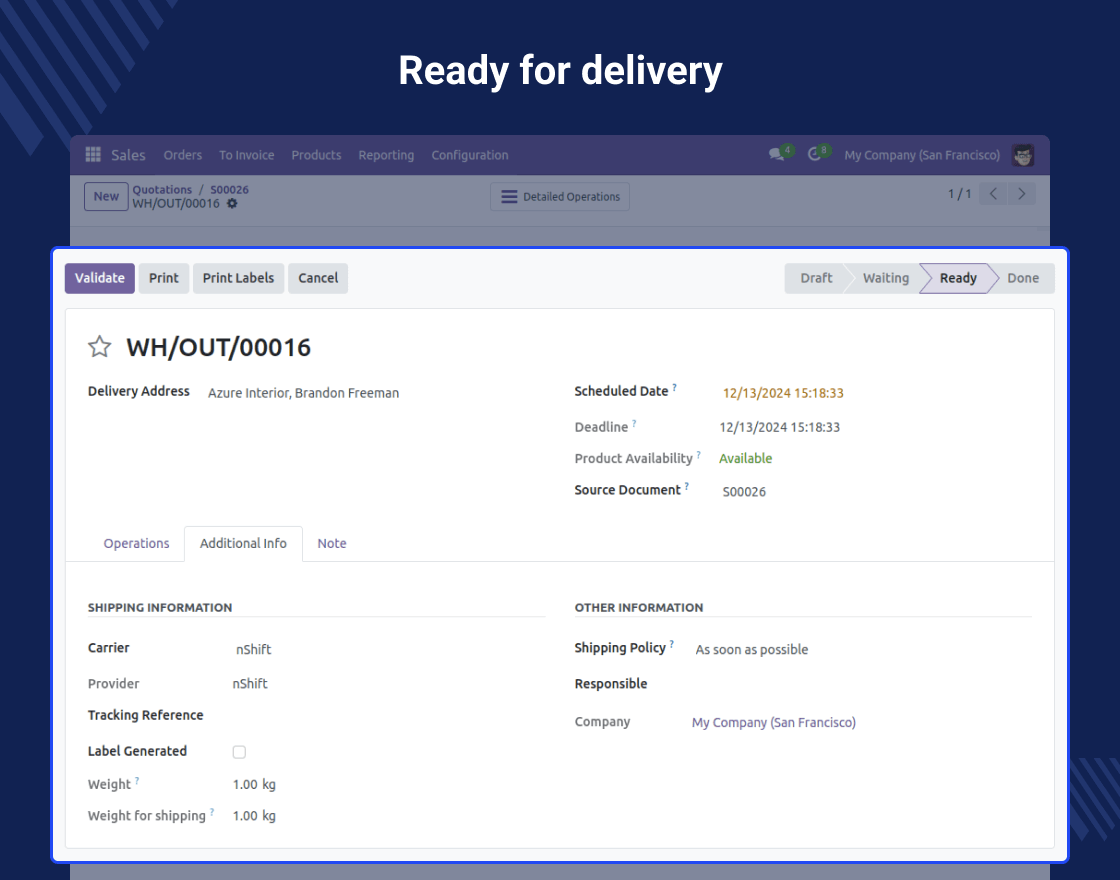
Task: Switch to the Operations tab
Action: (x=136, y=544)
